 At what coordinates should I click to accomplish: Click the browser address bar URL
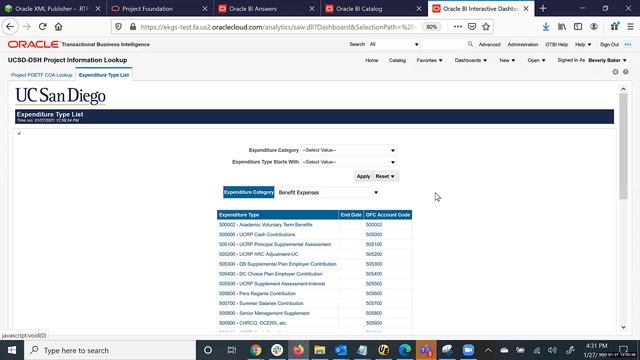278,27
